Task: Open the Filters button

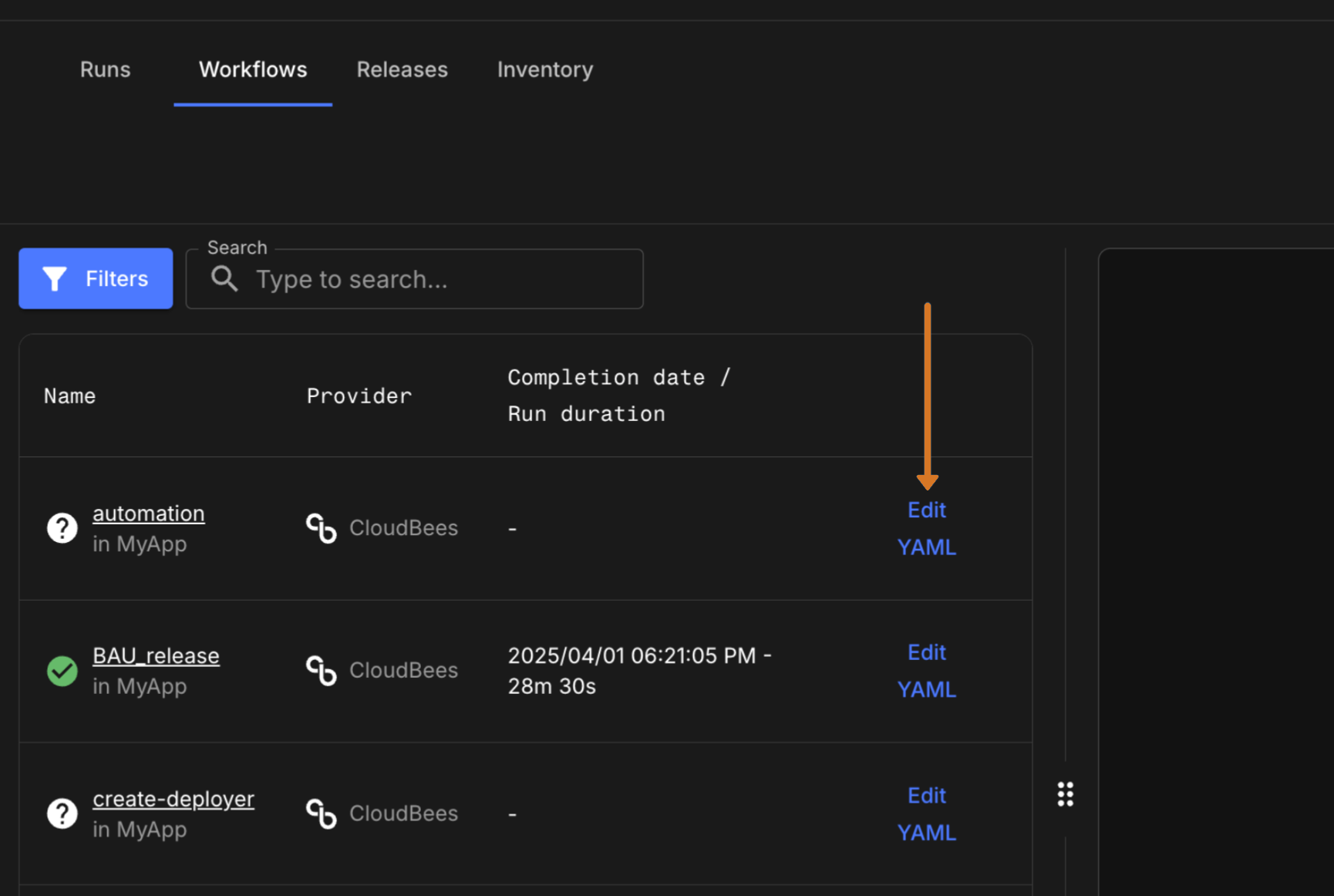Action: [x=96, y=278]
